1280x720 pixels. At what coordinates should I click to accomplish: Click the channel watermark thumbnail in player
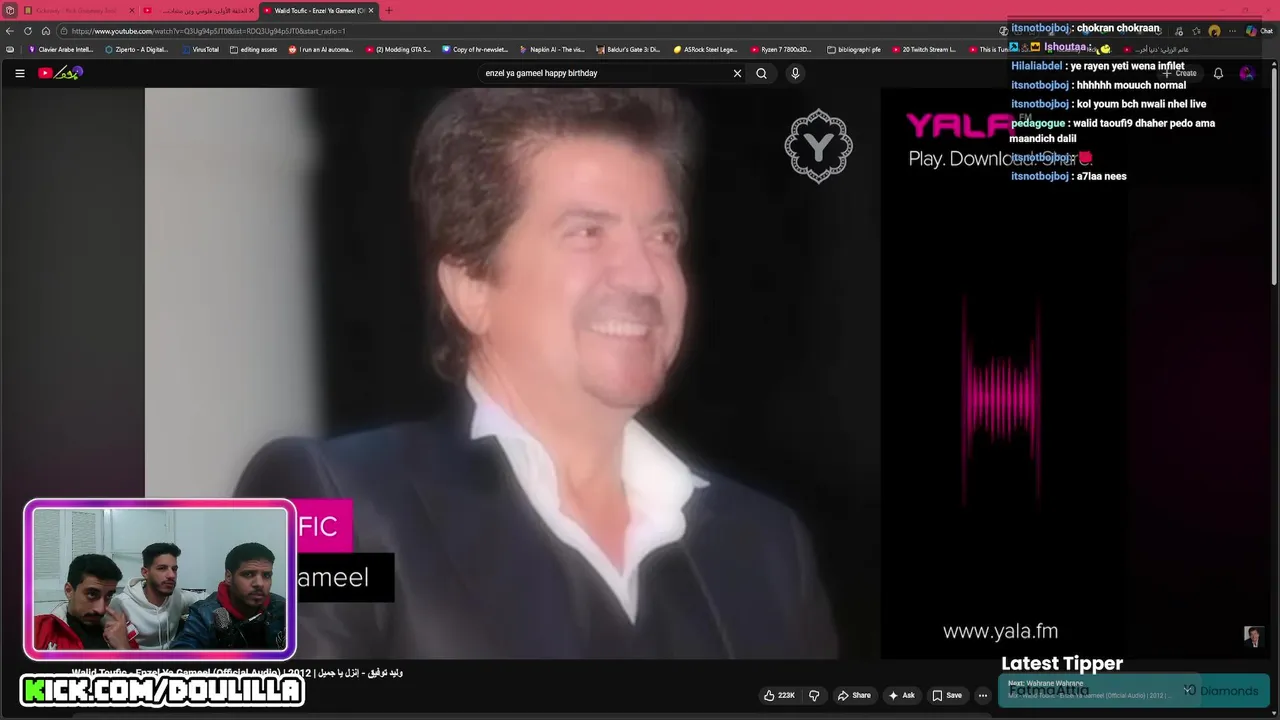pos(1253,636)
